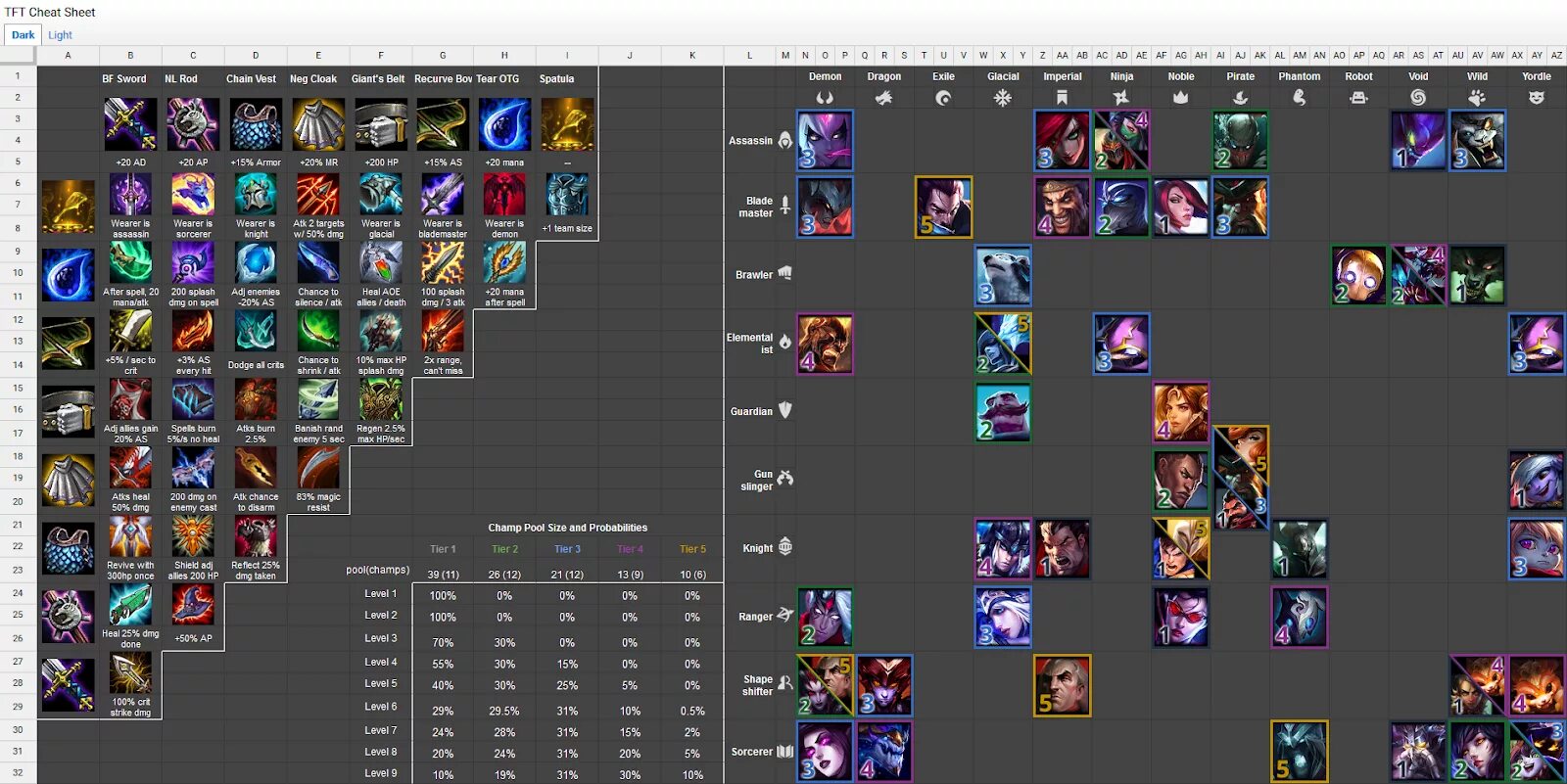The image size is (1567, 784).
Task: Click the Imperial banner origin icon
Action: [1062, 98]
